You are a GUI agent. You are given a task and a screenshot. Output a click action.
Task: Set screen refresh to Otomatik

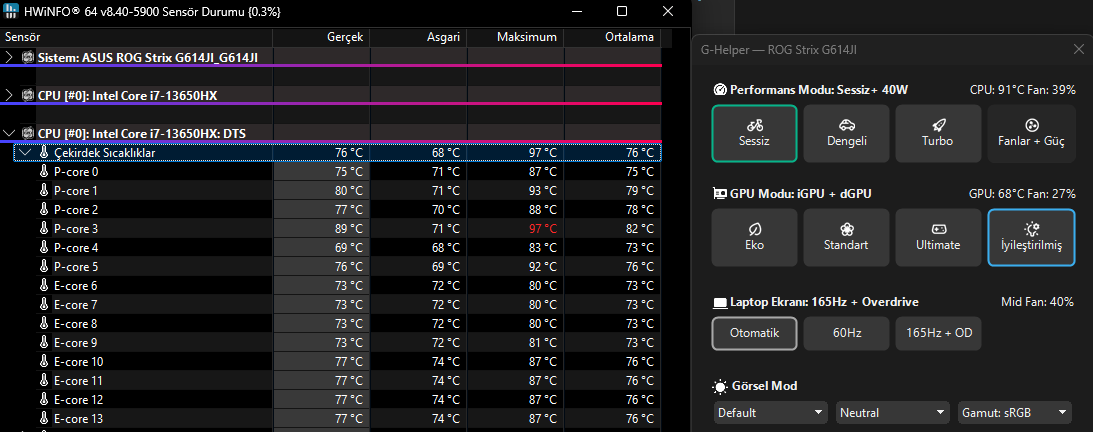754,333
